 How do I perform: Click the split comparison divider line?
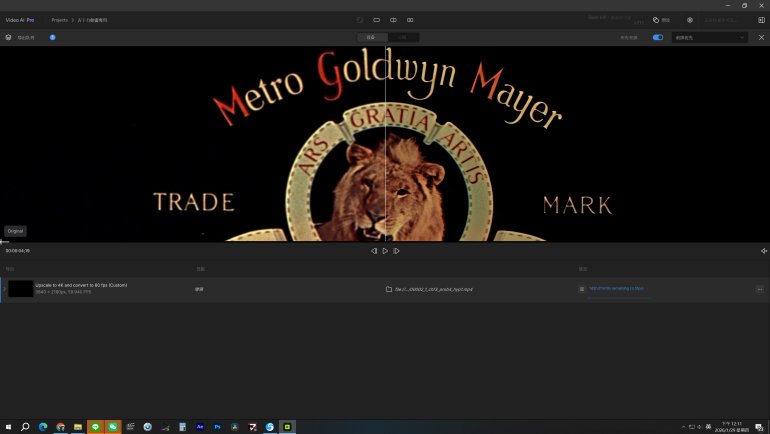[385, 144]
